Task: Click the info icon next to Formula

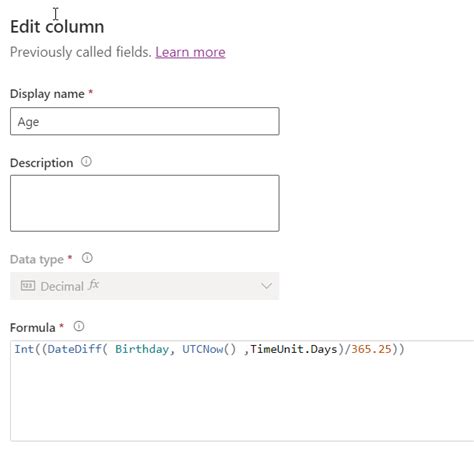Action: point(79,326)
